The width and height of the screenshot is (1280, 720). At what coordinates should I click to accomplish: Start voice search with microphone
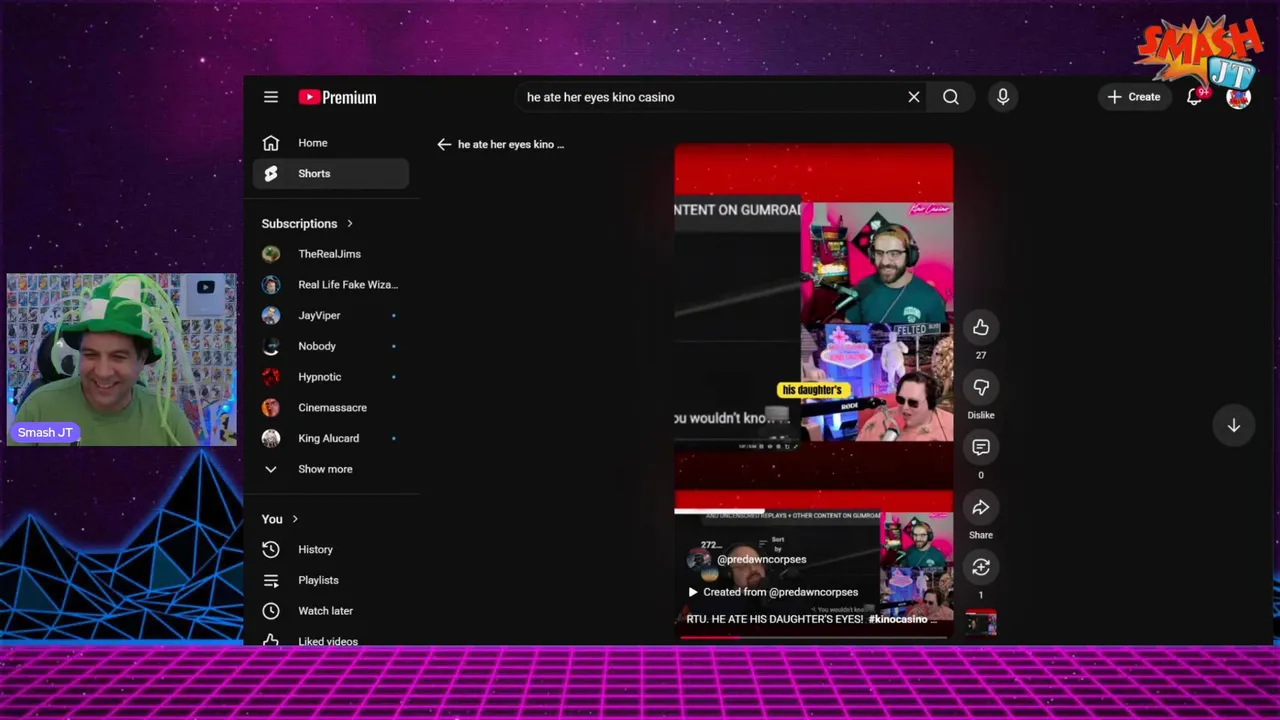click(x=1003, y=97)
